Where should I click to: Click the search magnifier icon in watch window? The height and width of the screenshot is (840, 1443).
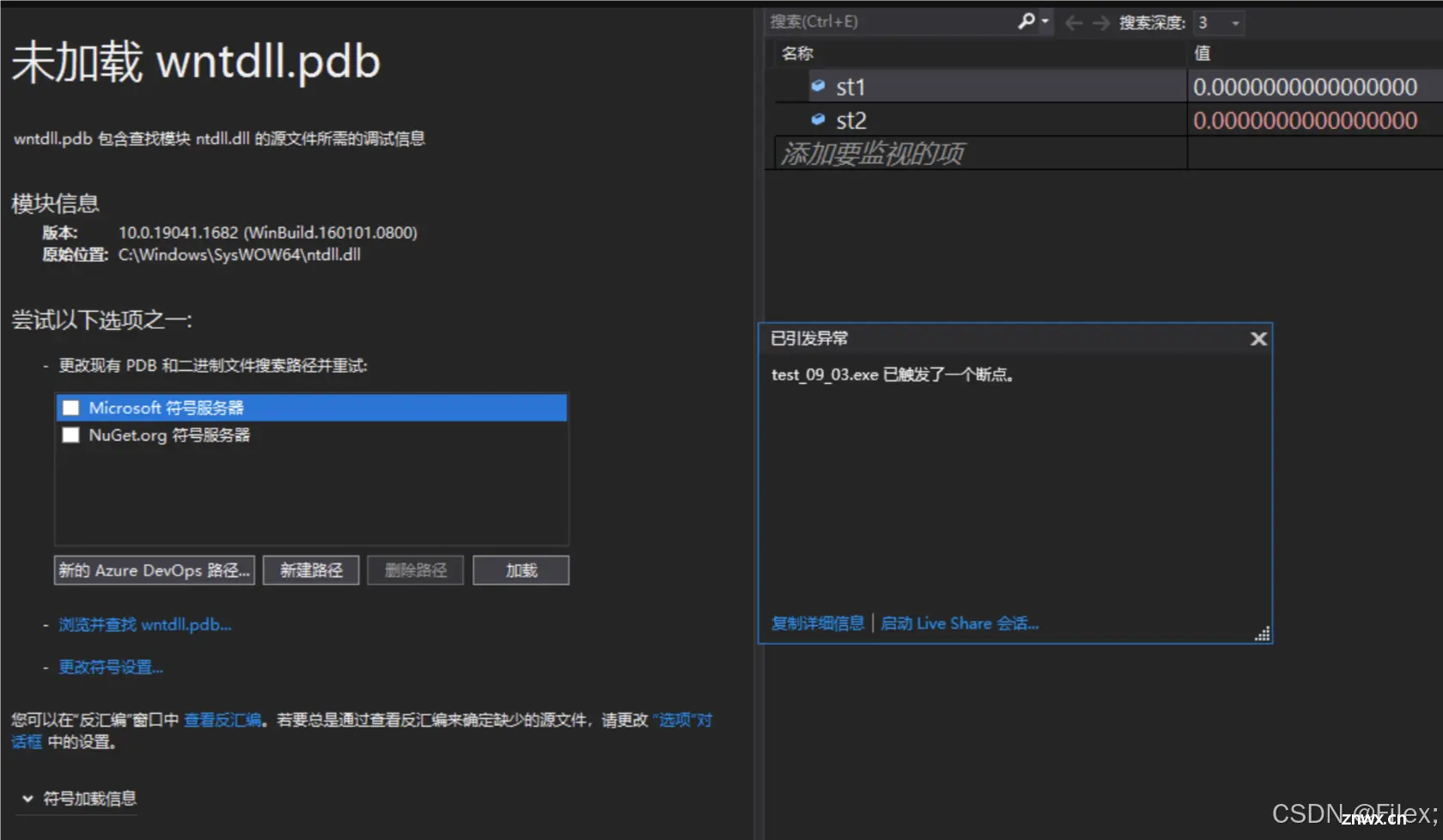(1026, 21)
